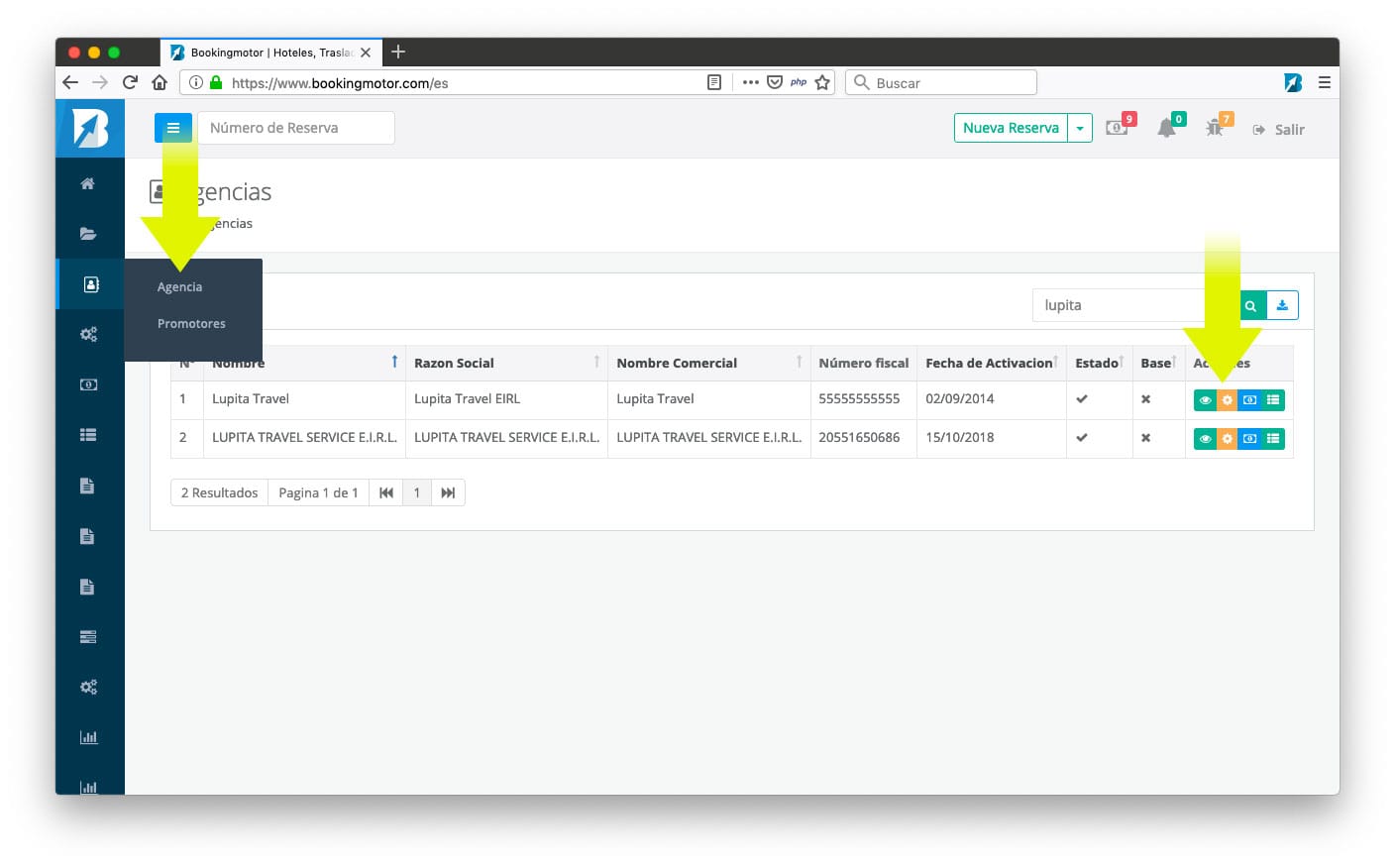The image size is (1395, 868).
Task: Toggle the blue hamburger menu button
Action: (x=173, y=128)
